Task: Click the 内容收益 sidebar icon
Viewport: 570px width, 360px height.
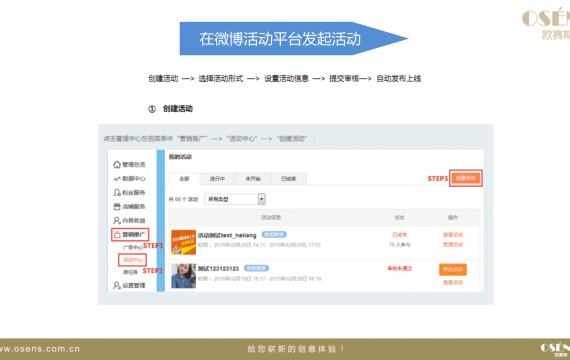Action: (117, 220)
